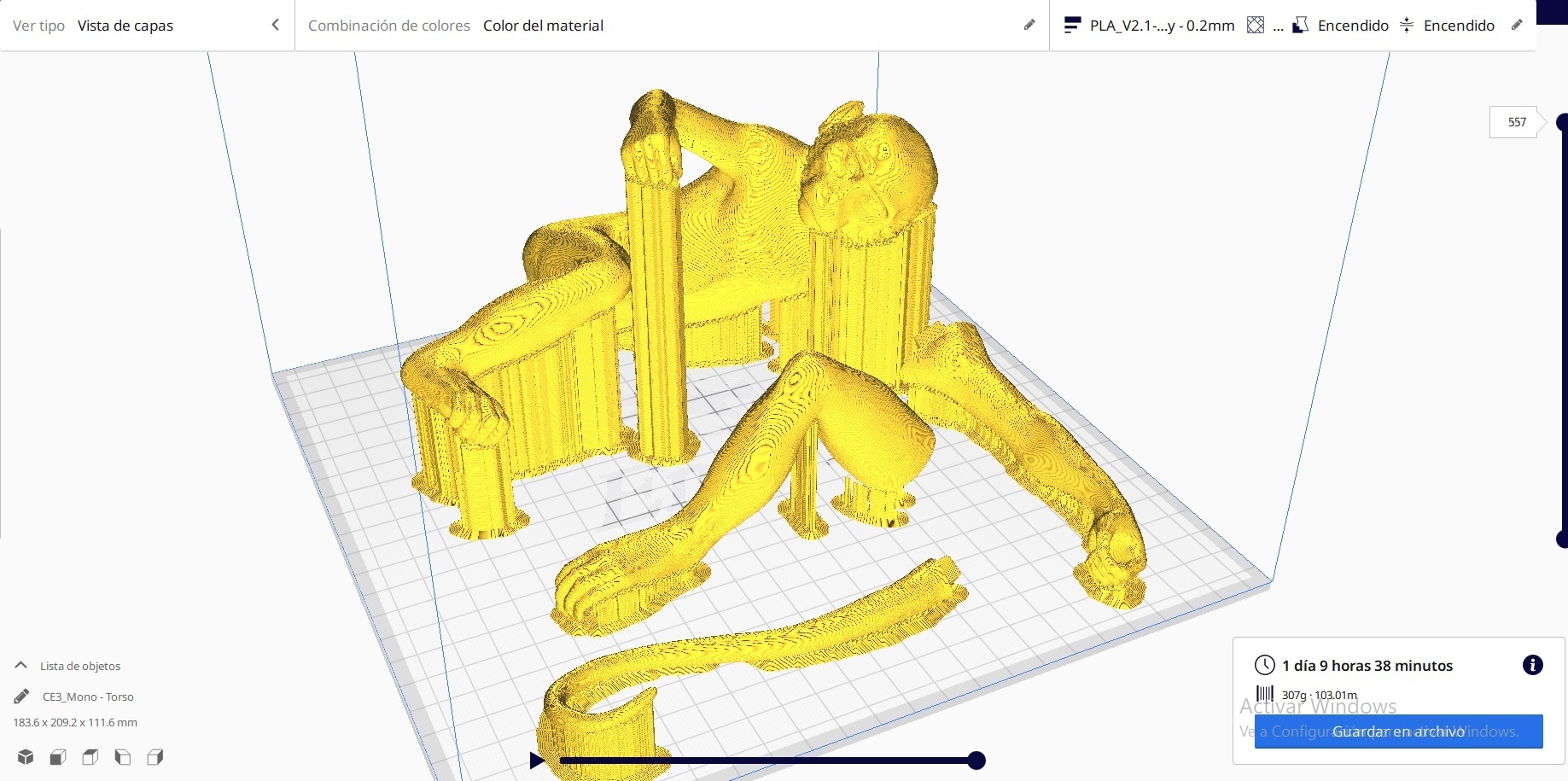Click the pencil icon in the color scheme panel

tap(1029, 25)
